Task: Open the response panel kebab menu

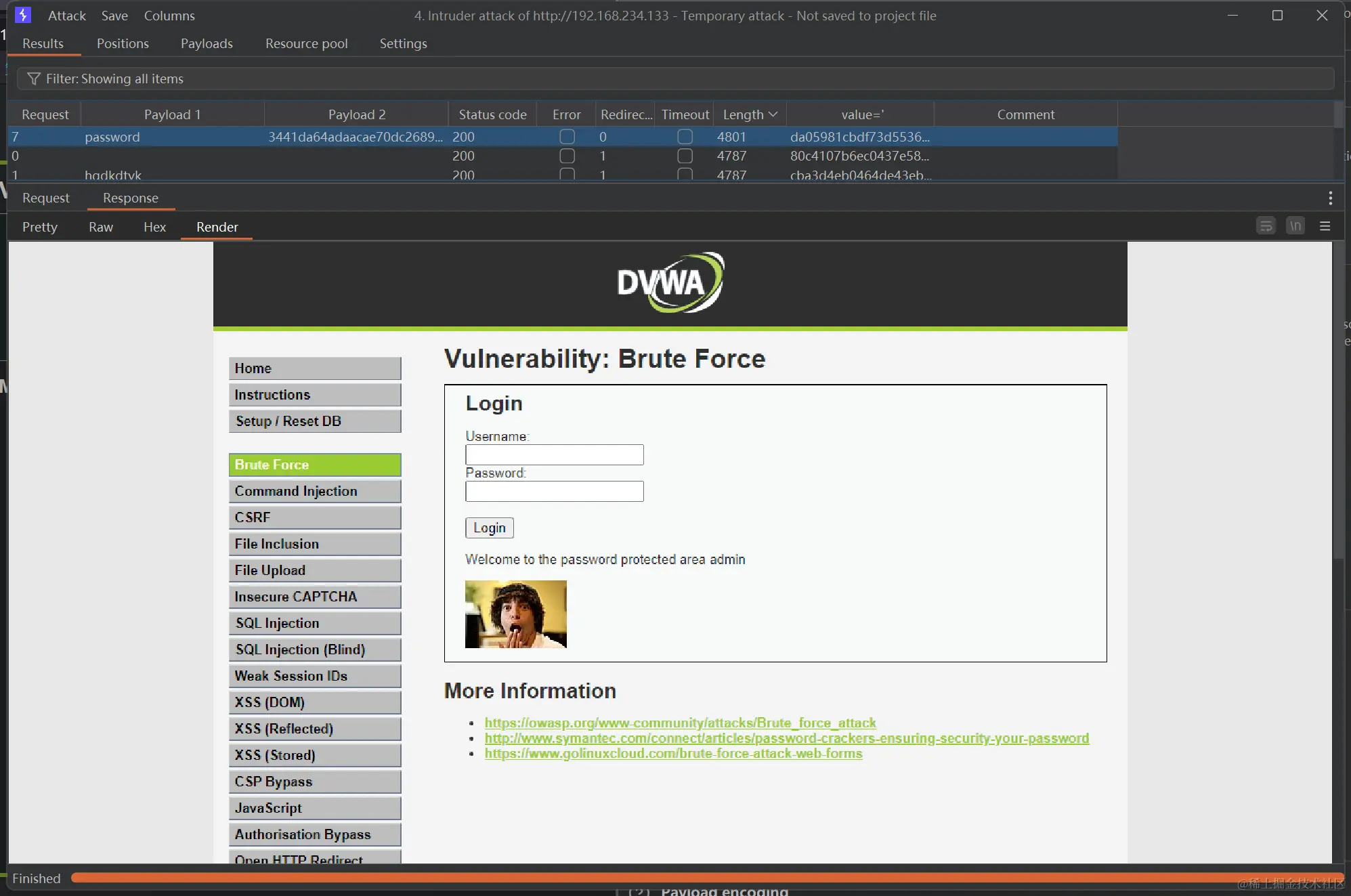Action: coord(1330,198)
